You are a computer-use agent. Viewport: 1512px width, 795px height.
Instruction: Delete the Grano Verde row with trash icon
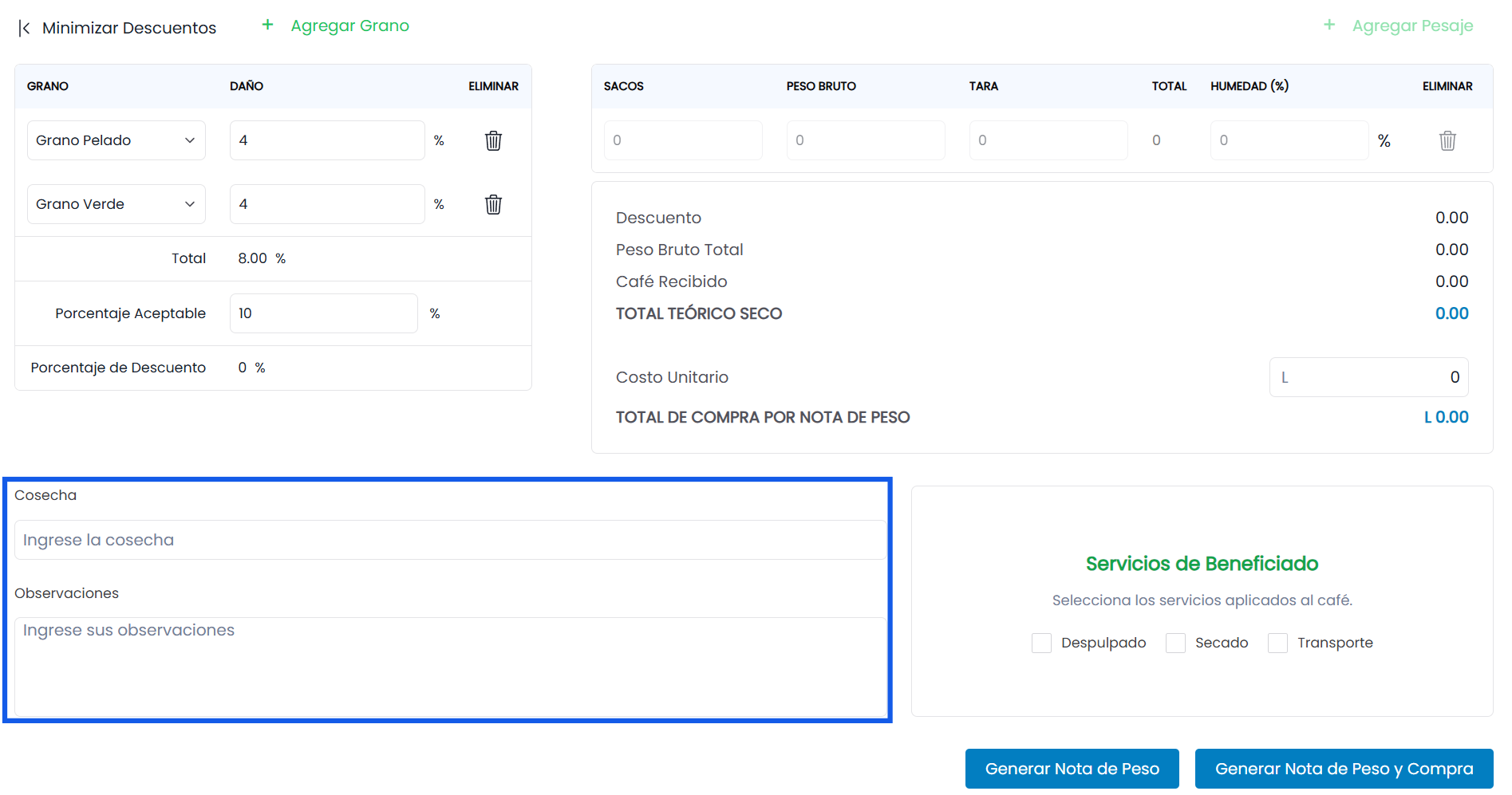tap(494, 204)
